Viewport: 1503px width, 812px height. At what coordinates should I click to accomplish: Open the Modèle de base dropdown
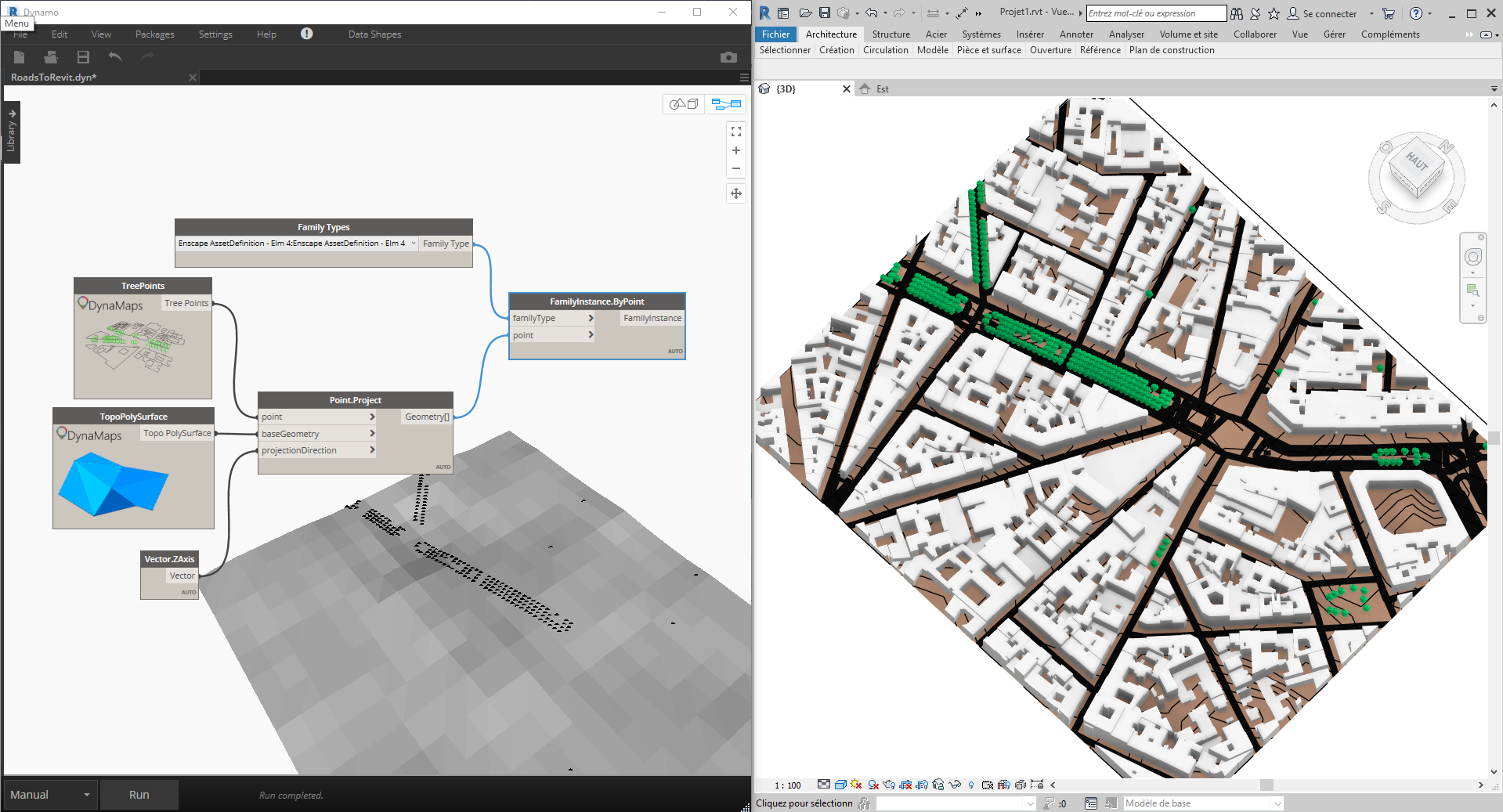click(x=1277, y=803)
